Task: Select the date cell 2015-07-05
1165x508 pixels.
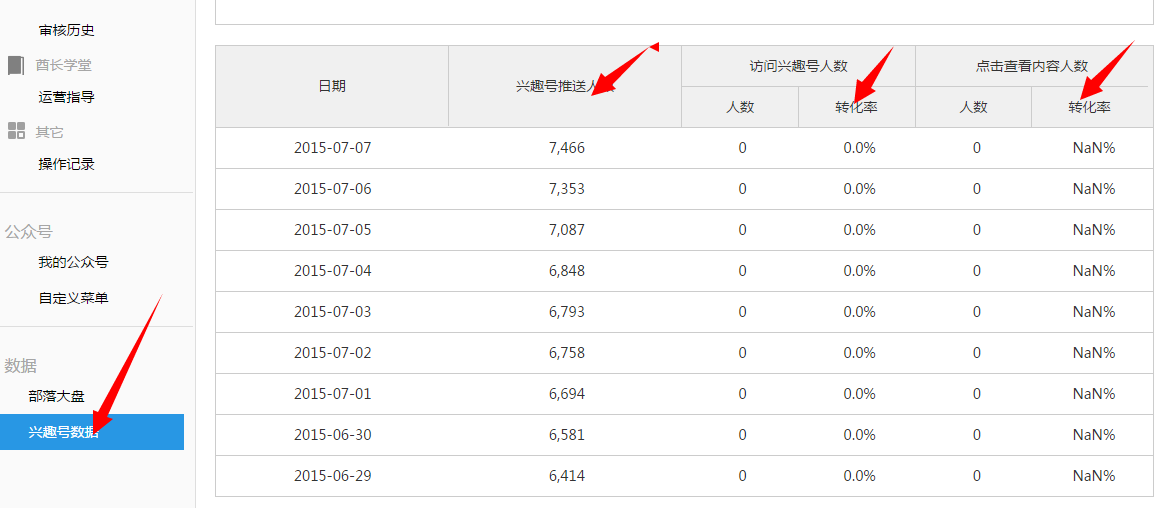Action: (332, 229)
